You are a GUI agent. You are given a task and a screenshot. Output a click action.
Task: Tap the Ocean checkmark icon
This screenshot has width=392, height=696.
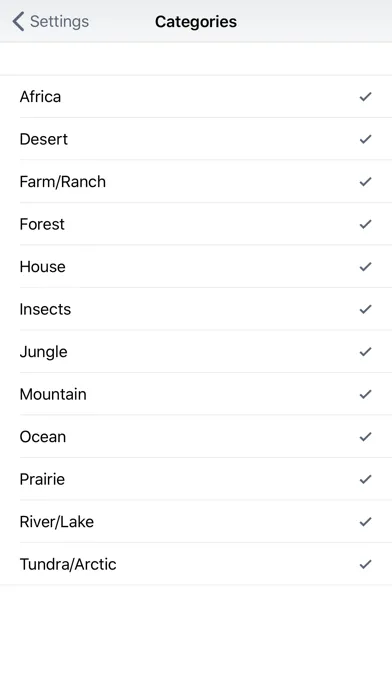click(x=365, y=437)
